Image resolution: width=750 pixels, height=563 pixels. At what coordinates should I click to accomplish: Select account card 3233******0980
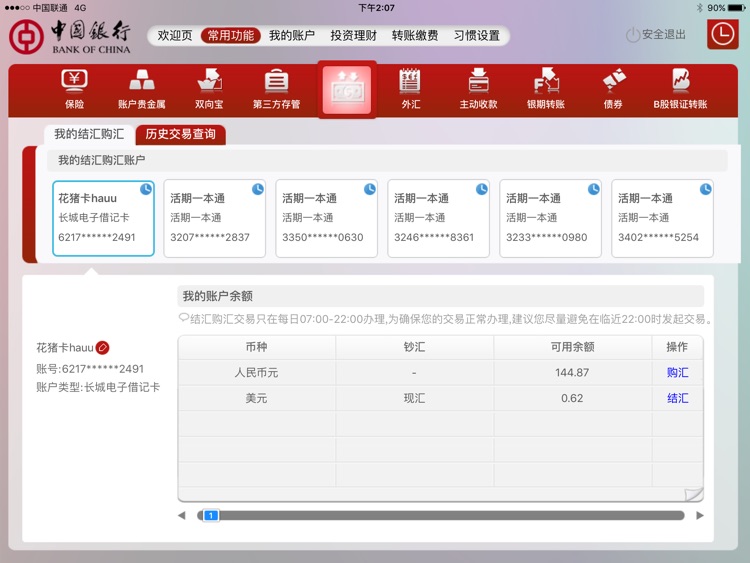coord(550,218)
